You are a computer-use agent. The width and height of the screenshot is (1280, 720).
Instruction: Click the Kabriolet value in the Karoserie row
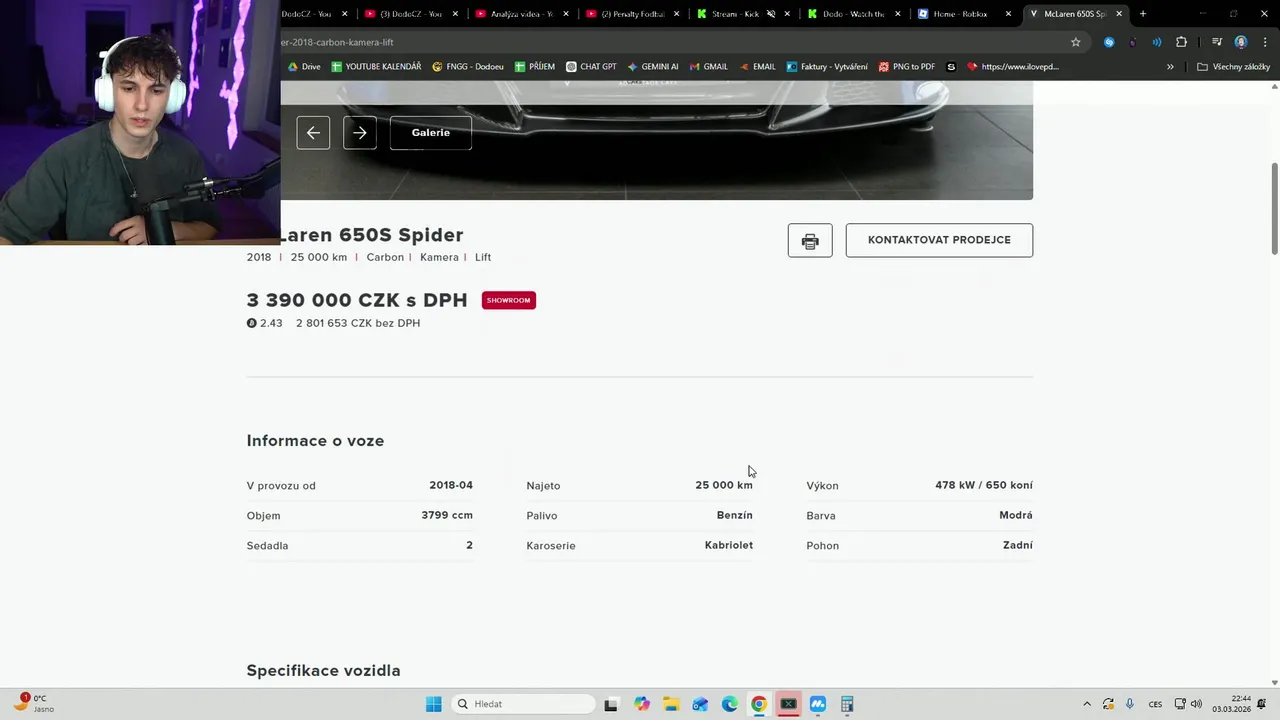pos(729,545)
